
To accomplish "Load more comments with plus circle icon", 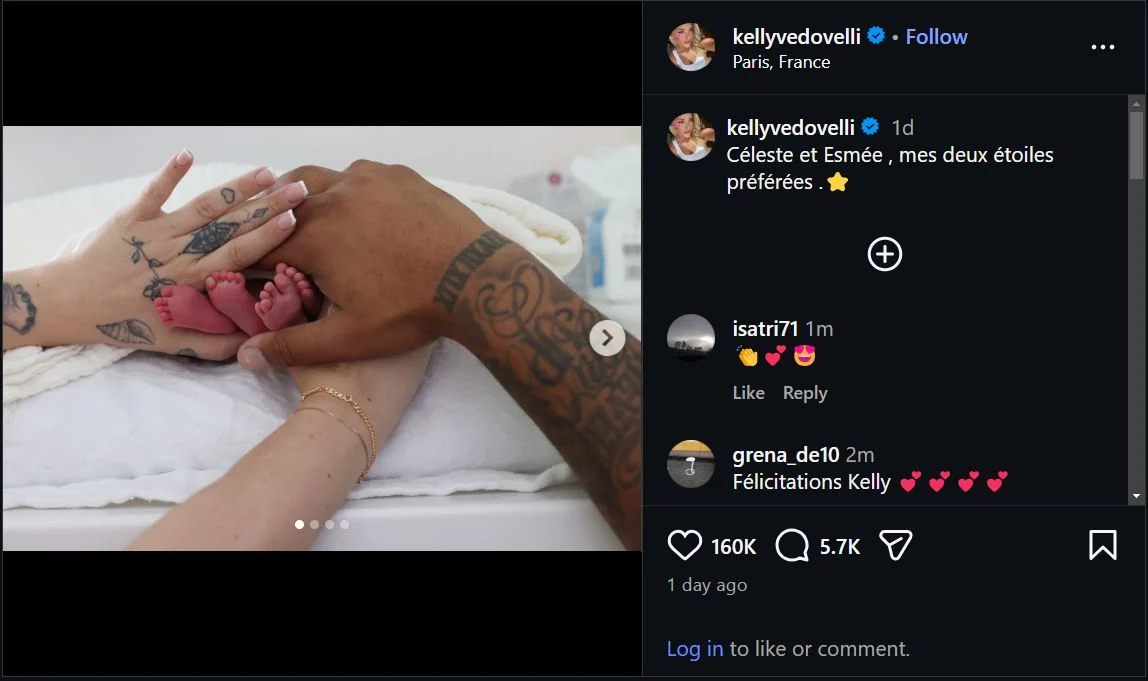I will (884, 254).
